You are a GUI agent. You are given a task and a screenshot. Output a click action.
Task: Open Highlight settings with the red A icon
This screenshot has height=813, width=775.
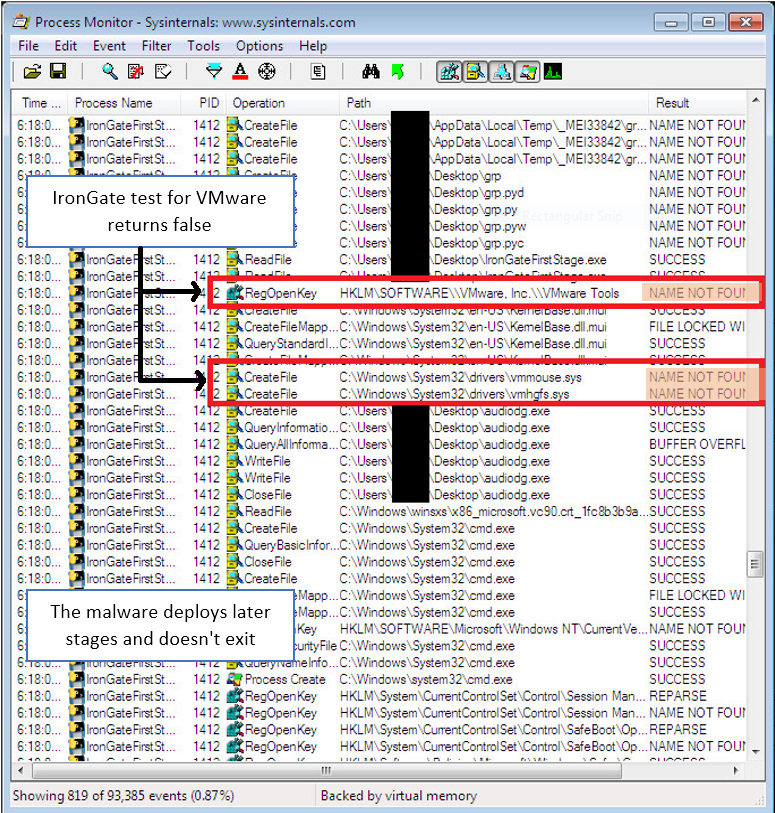pyautogui.click(x=239, y=72)
